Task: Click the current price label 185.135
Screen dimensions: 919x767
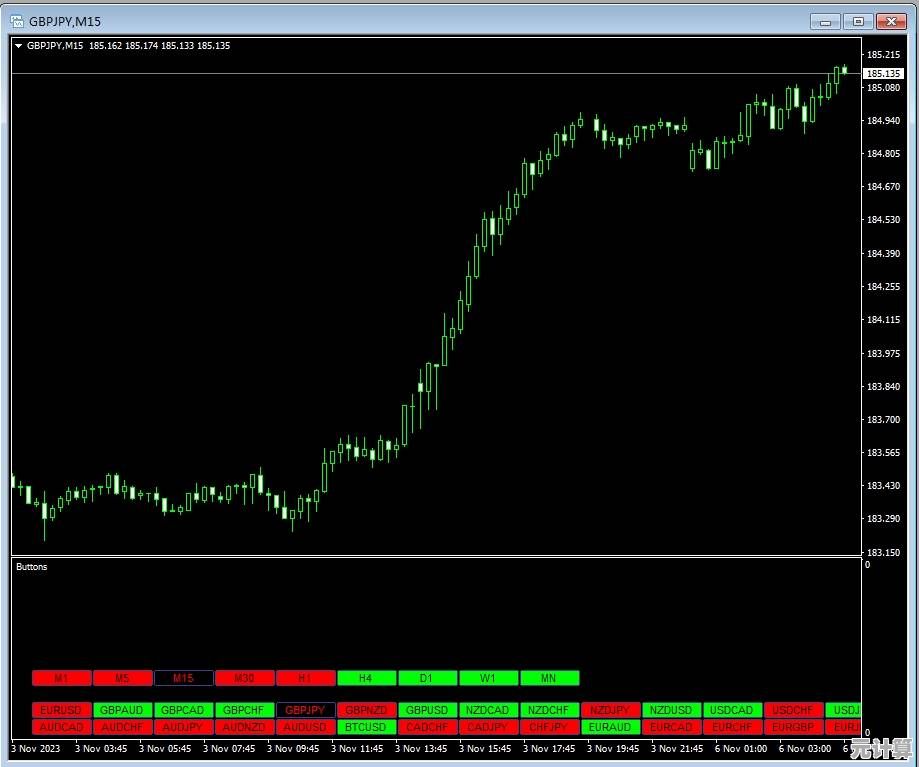Action: (x=883, y=73)
